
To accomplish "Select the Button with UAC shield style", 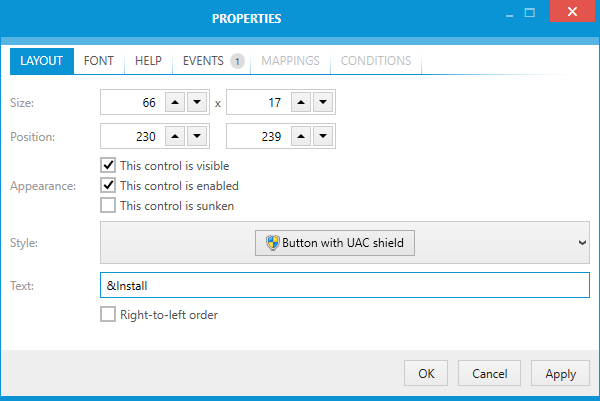I will click(334, 242).
